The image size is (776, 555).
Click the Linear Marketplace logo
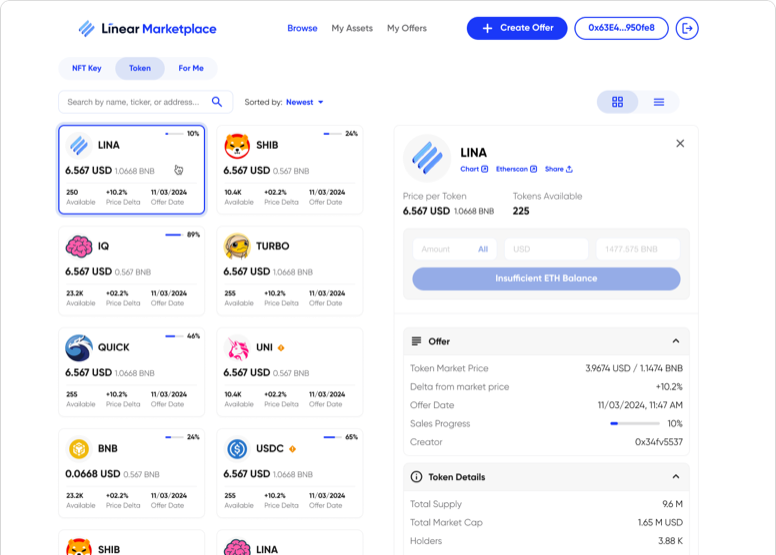click(147, 29)
